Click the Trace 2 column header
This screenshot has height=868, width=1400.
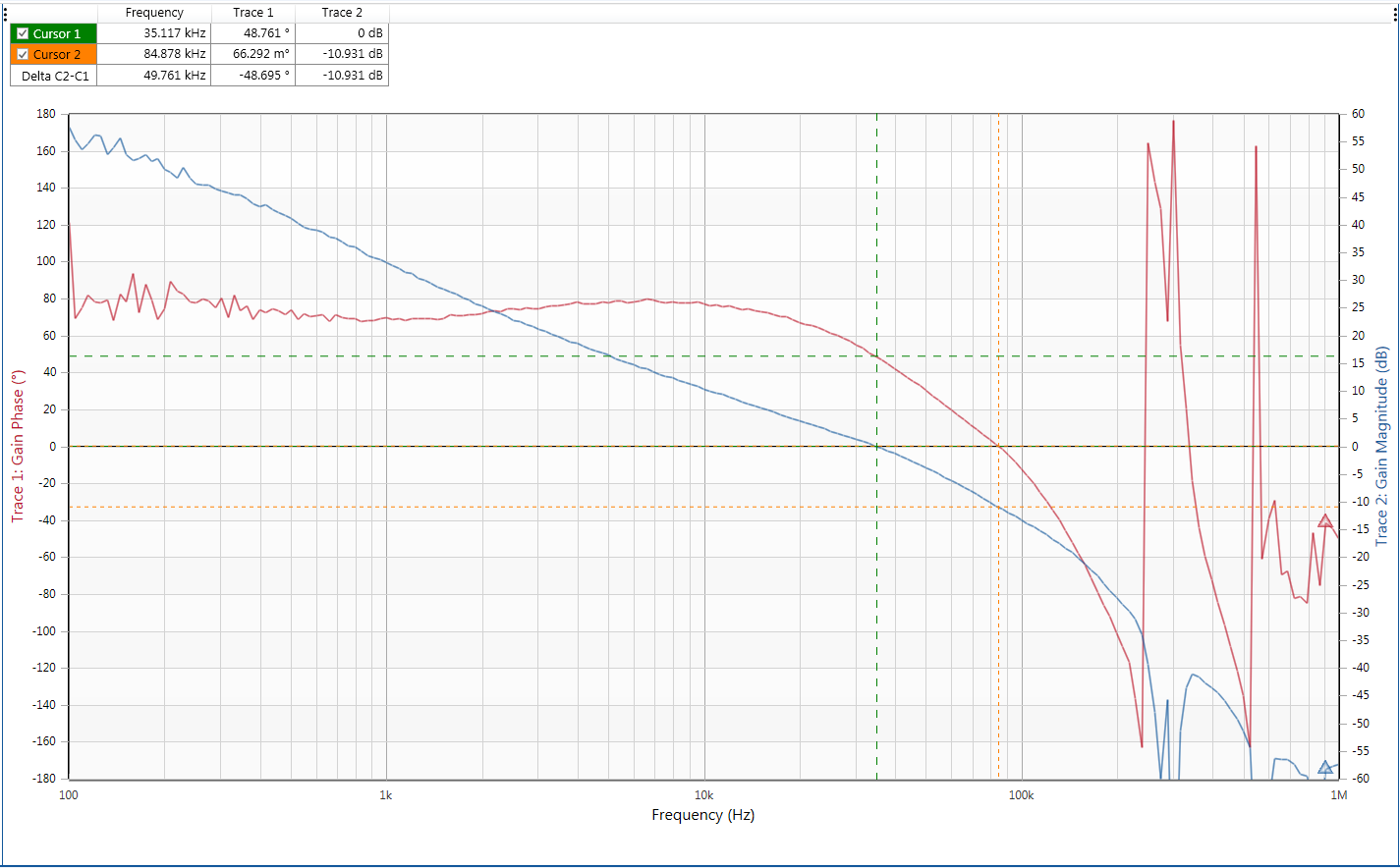[342, 13]
